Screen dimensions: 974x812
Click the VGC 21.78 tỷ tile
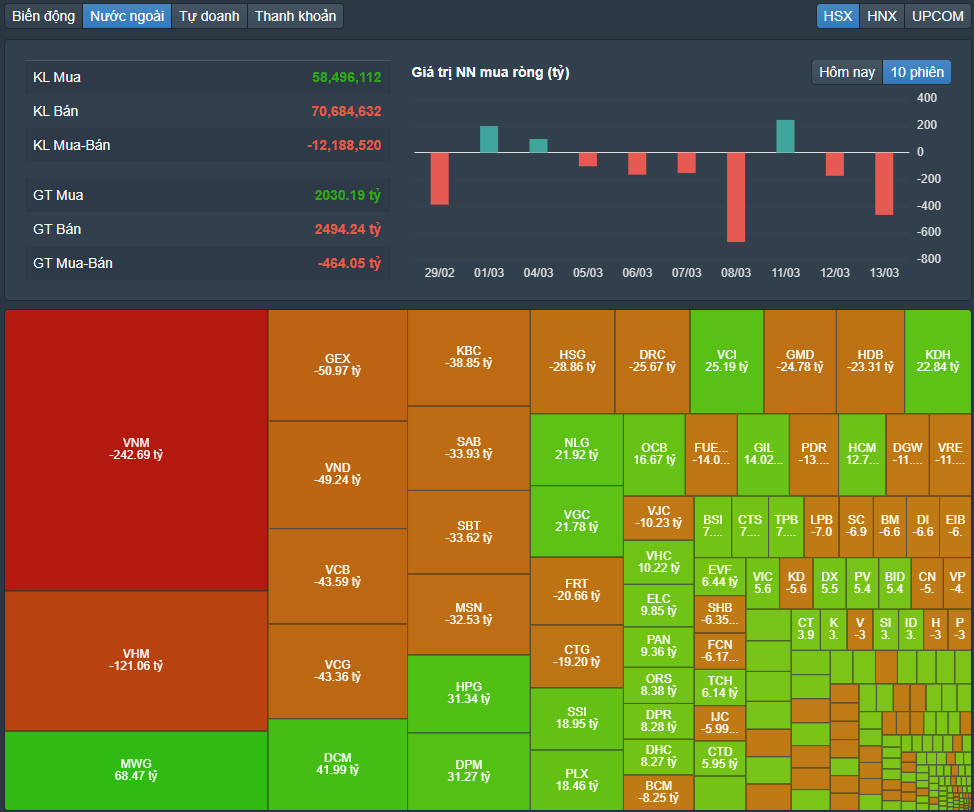pyautogui.click(x=576, y=521)
